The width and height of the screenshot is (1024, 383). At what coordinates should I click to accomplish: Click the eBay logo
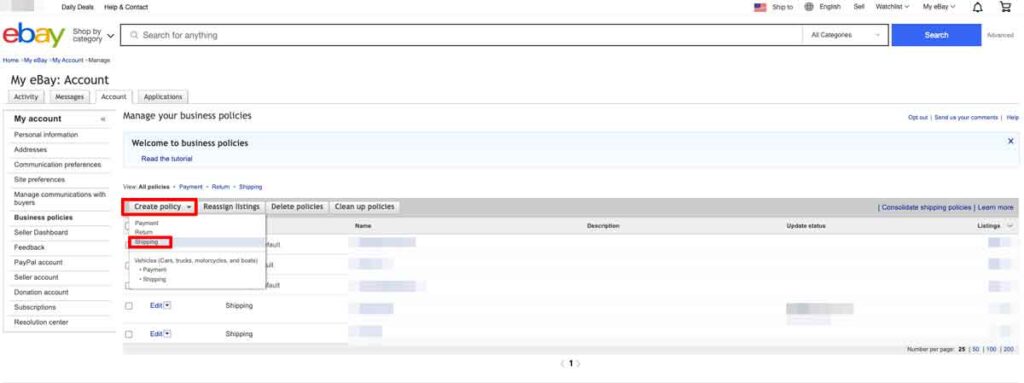[34, 35]
